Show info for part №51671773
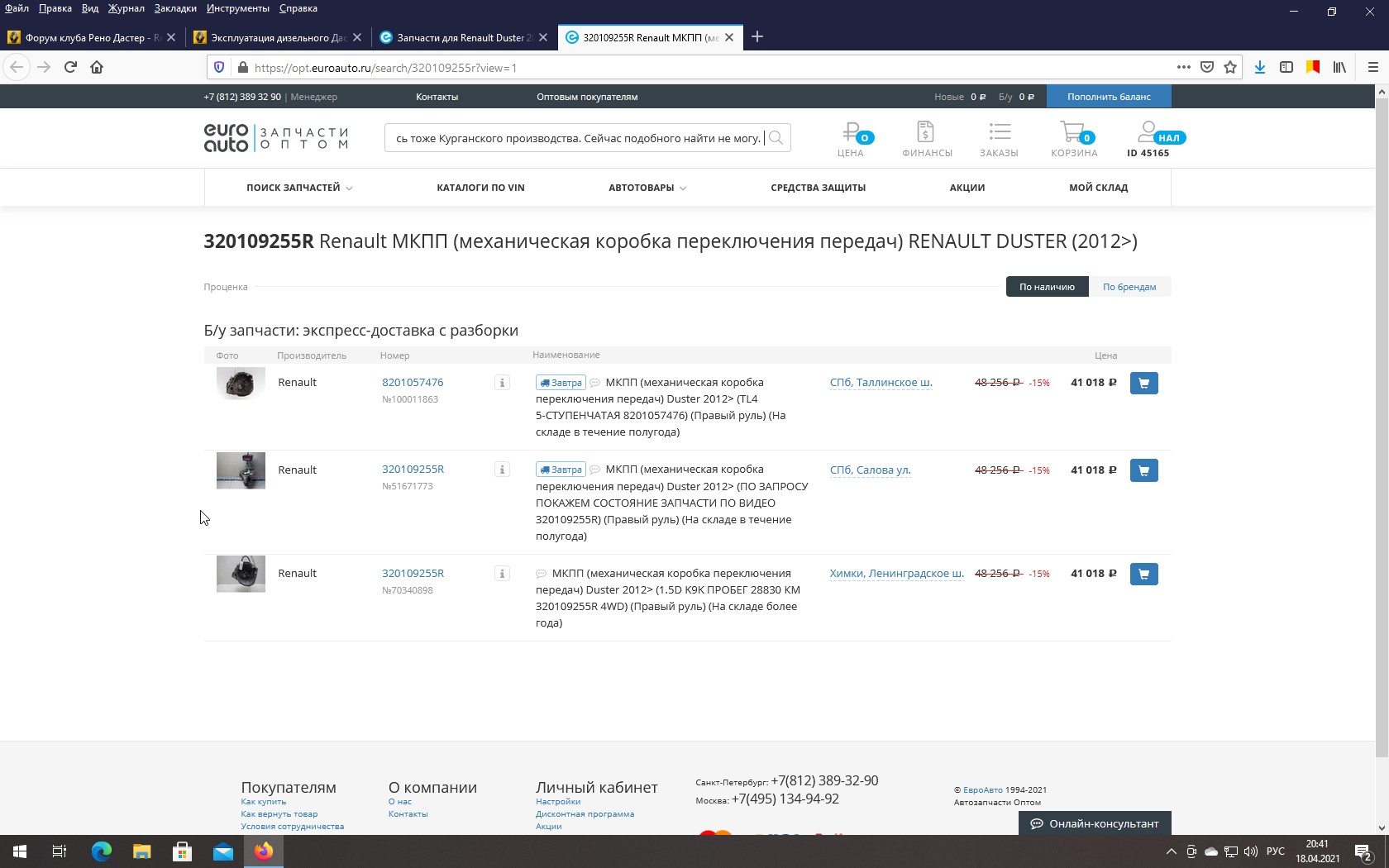Screen dimensions: 1389x868 (502, 470)
